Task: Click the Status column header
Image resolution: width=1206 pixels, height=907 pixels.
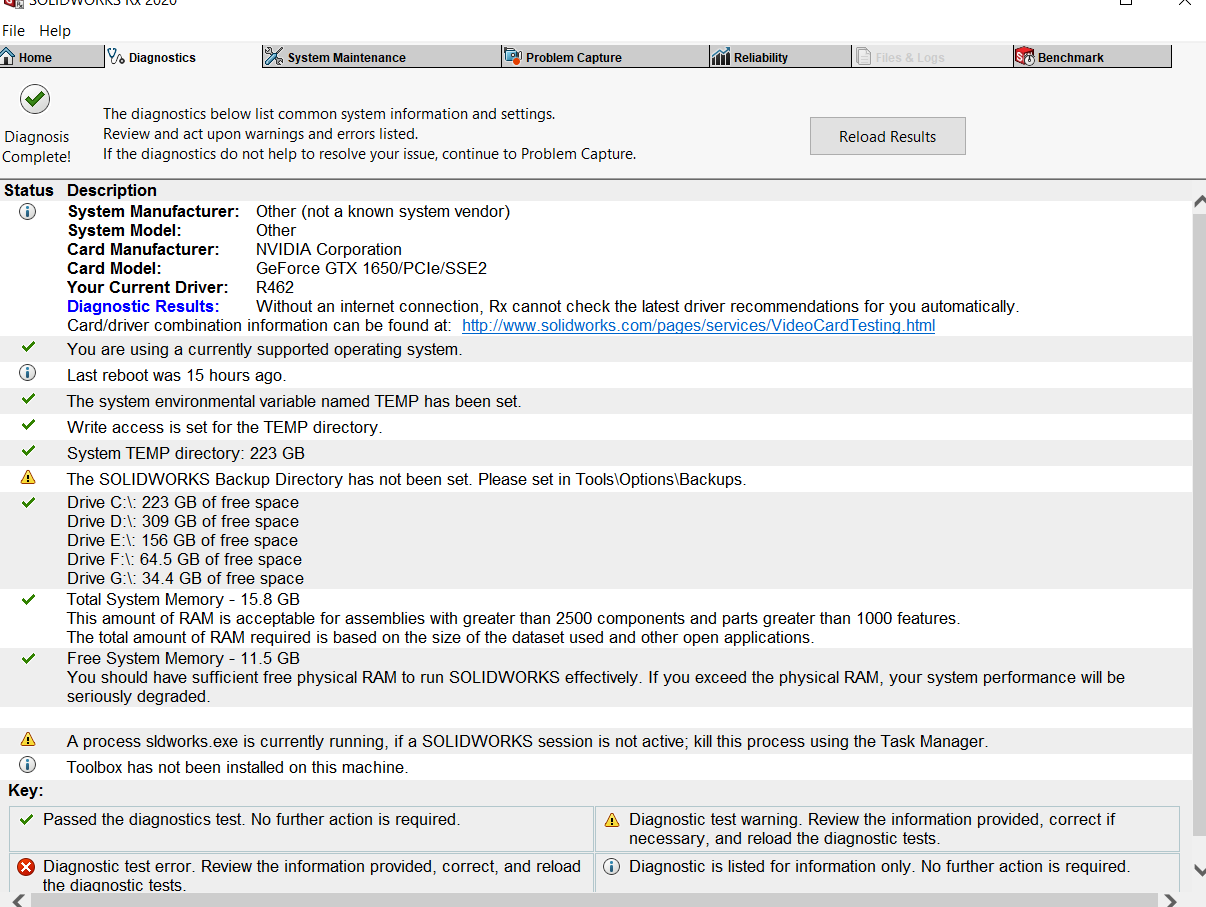Action: tap(29, 190)
